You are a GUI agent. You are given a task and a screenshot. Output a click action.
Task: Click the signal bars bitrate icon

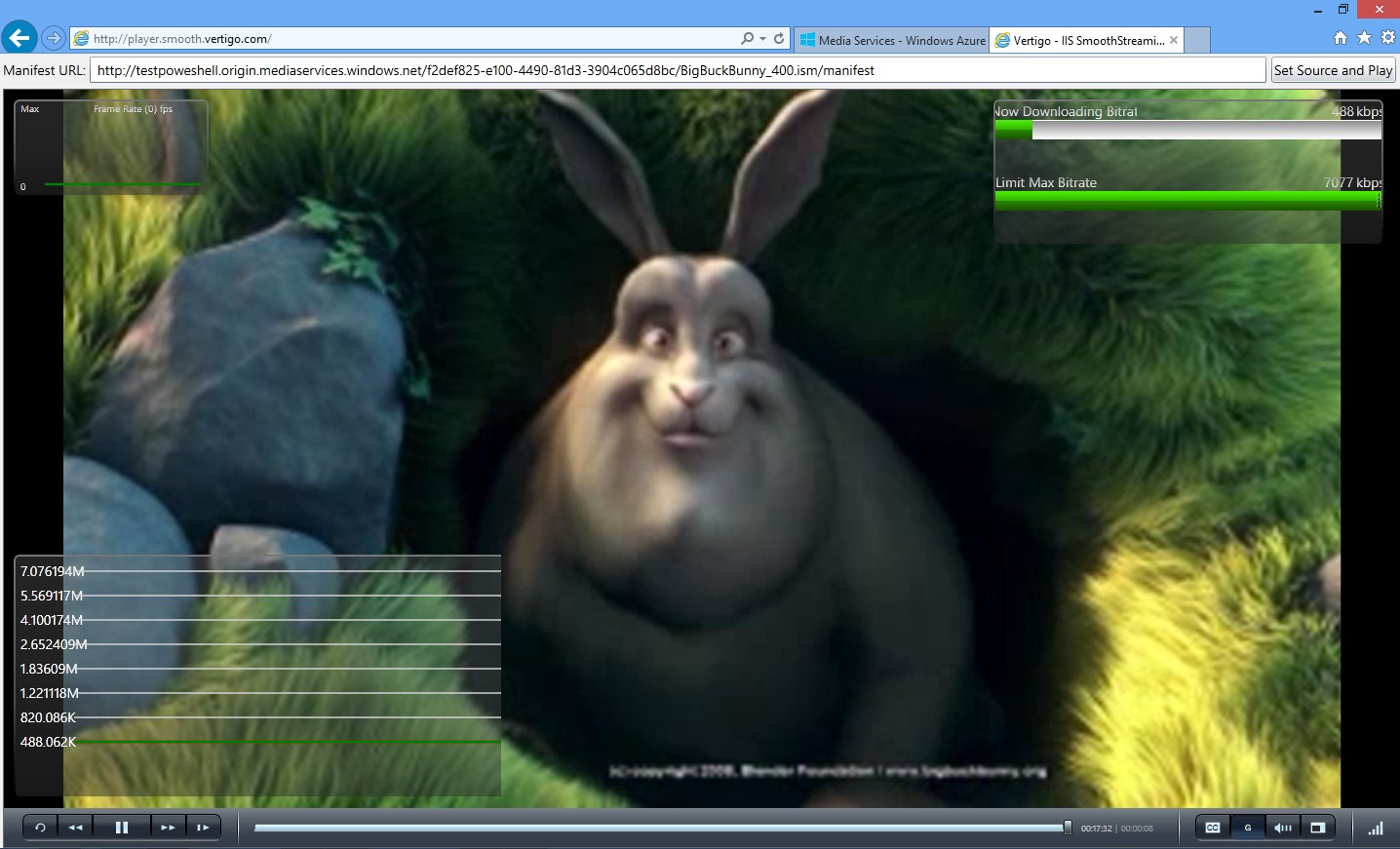coord(1376,829)
